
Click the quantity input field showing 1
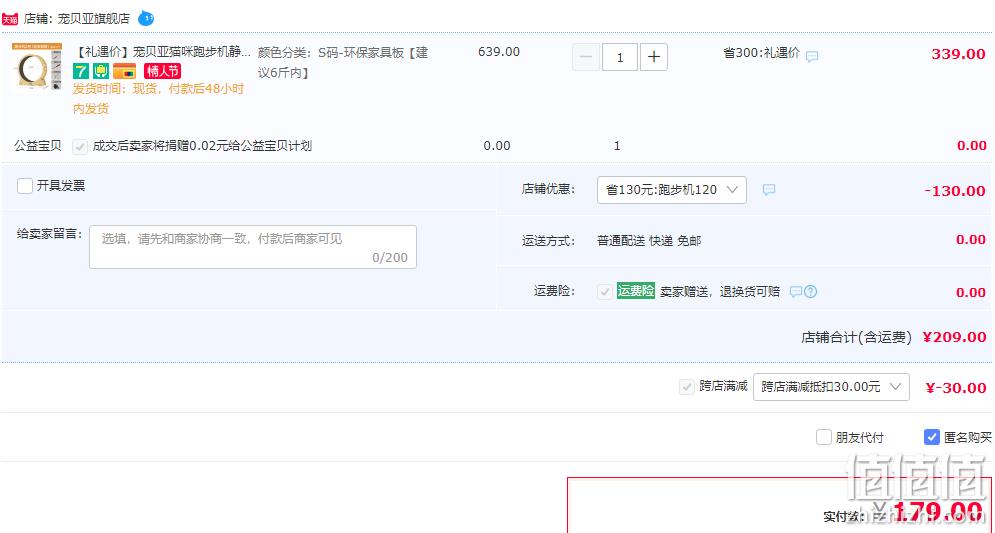[x=619, y=57]
